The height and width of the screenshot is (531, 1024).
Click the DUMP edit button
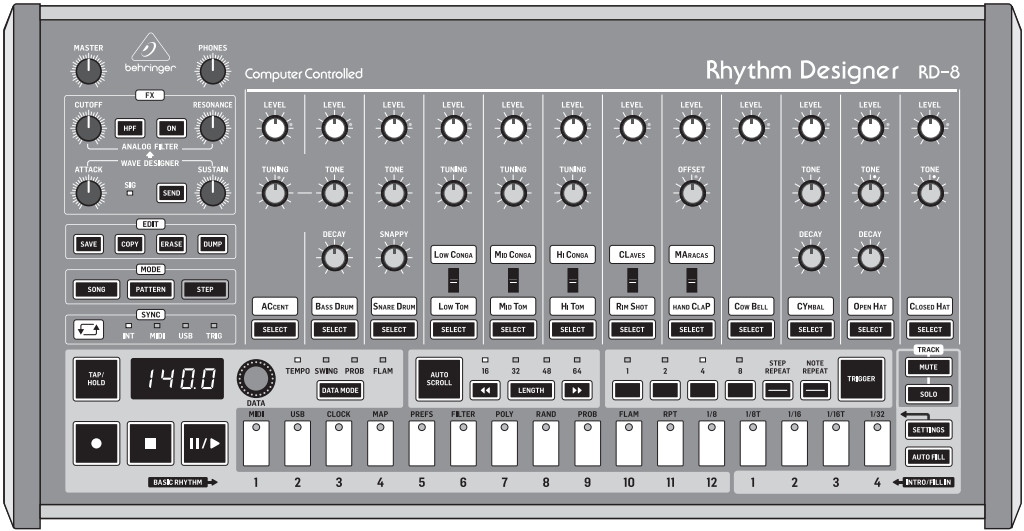212,244
